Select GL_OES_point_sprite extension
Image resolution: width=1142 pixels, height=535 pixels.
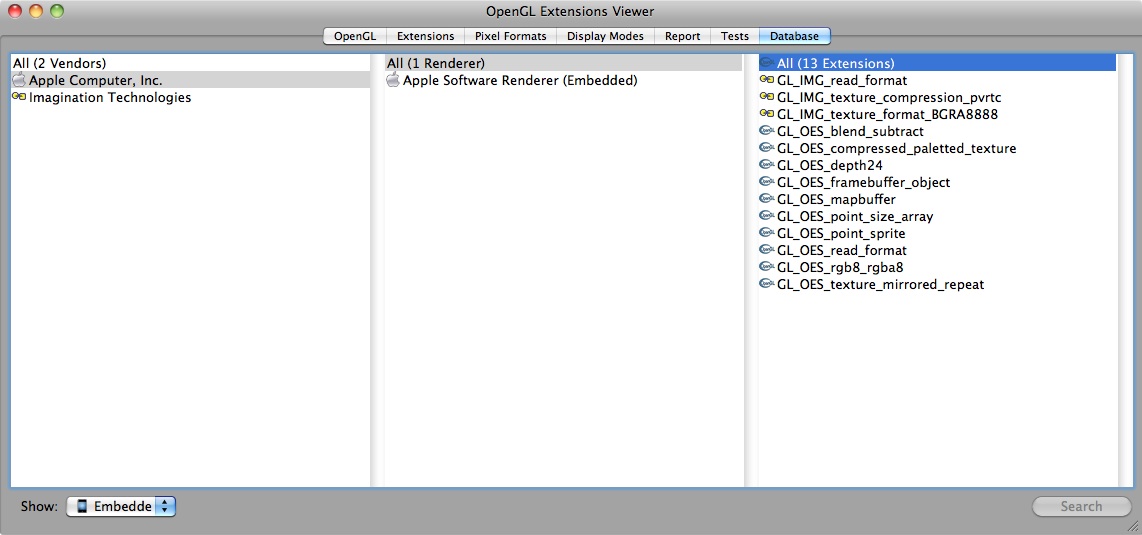click(x=937, y=233)
